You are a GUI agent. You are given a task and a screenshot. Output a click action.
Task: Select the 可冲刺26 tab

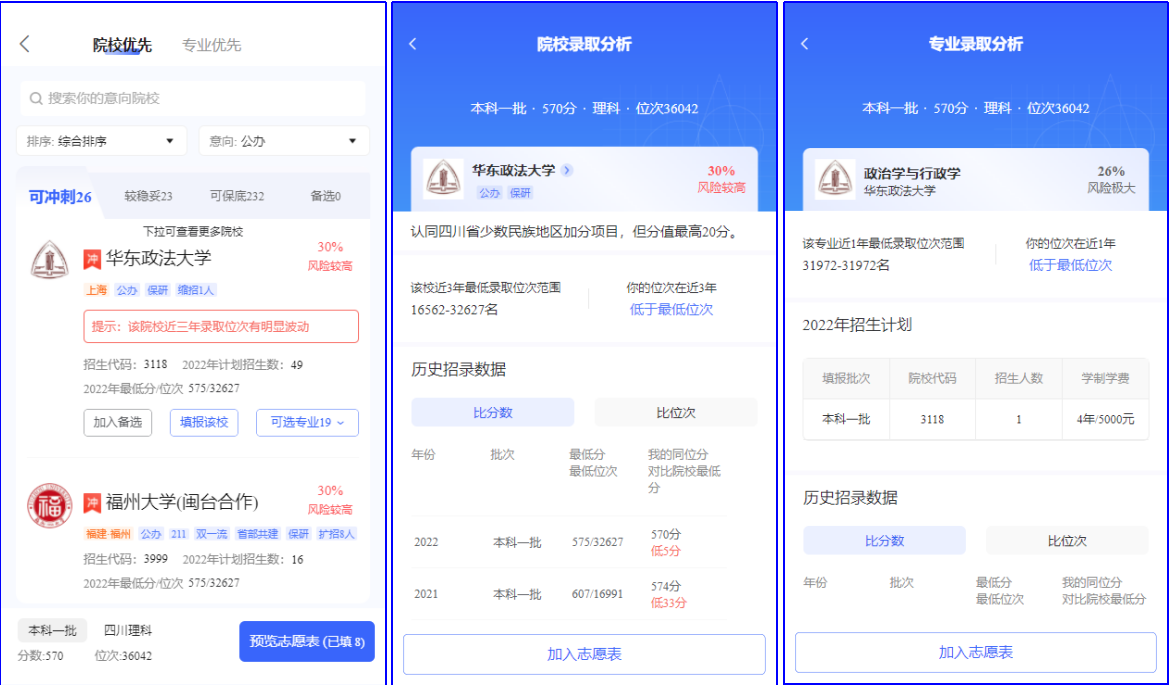click(60, 197)
